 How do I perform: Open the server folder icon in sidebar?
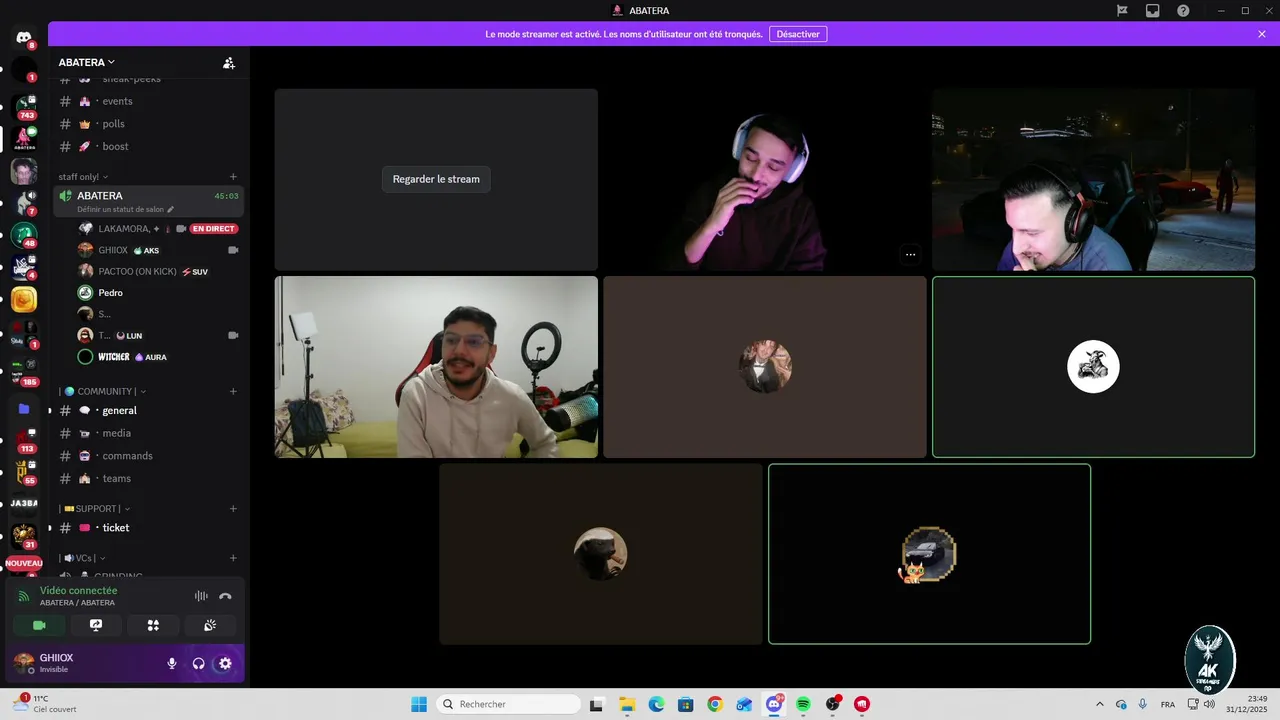coord(24,409)
